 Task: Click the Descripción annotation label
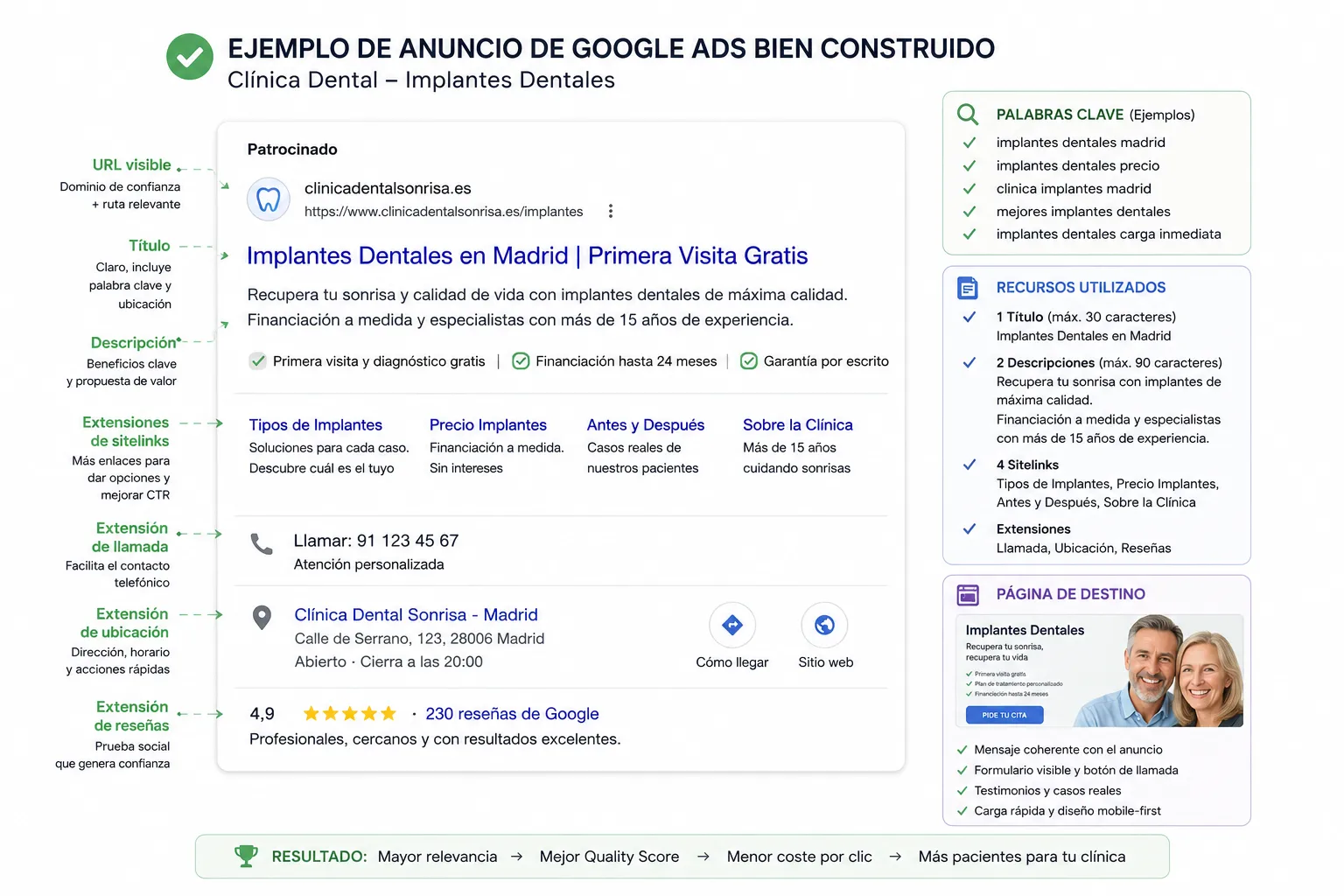point(134,343)
